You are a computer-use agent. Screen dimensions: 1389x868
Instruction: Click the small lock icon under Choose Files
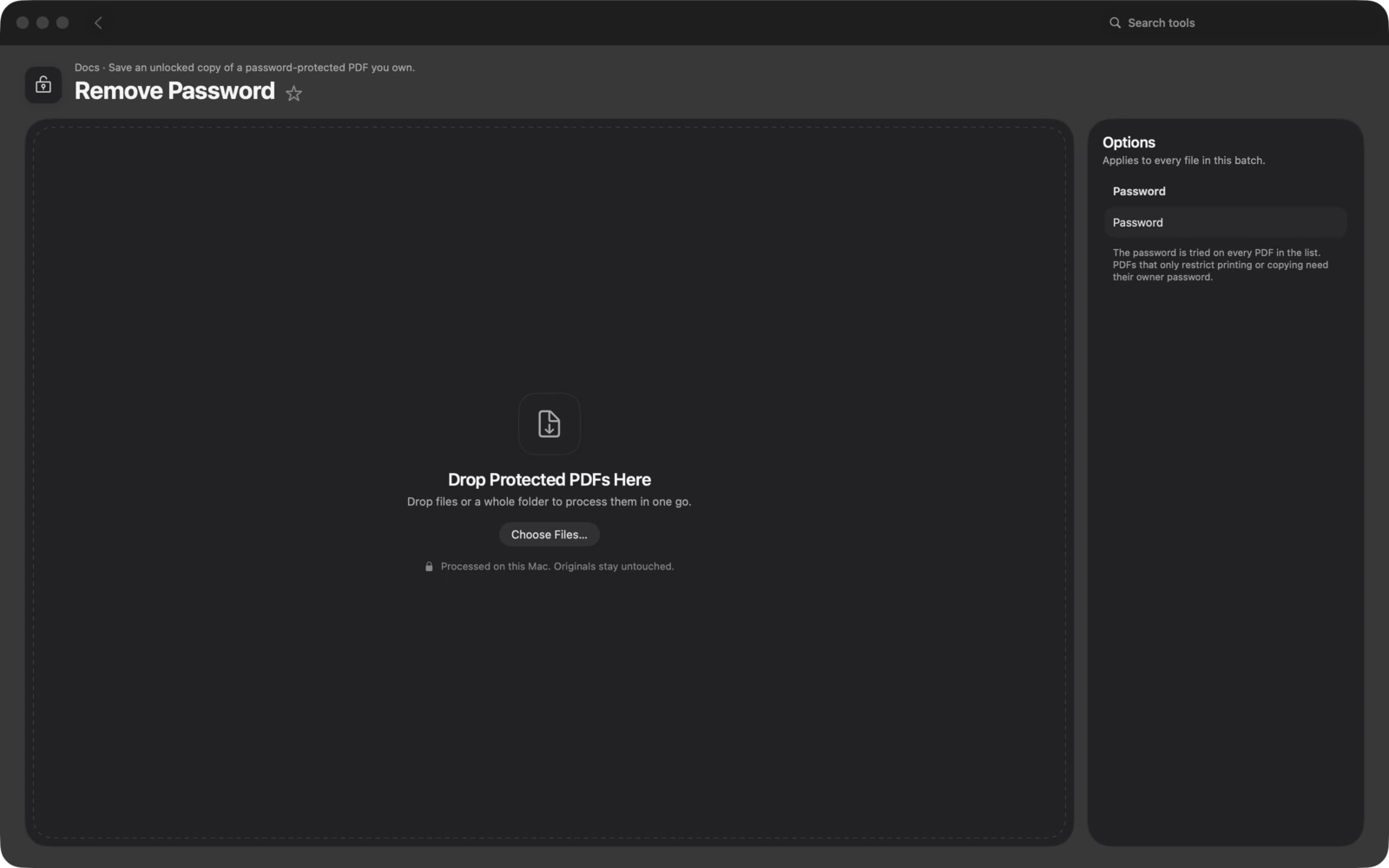point(429,567)
